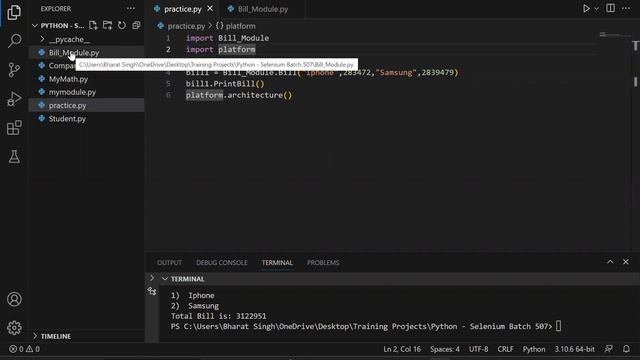
Task: Click on line 1 import Bill_Module
Action: pos(227,38)
